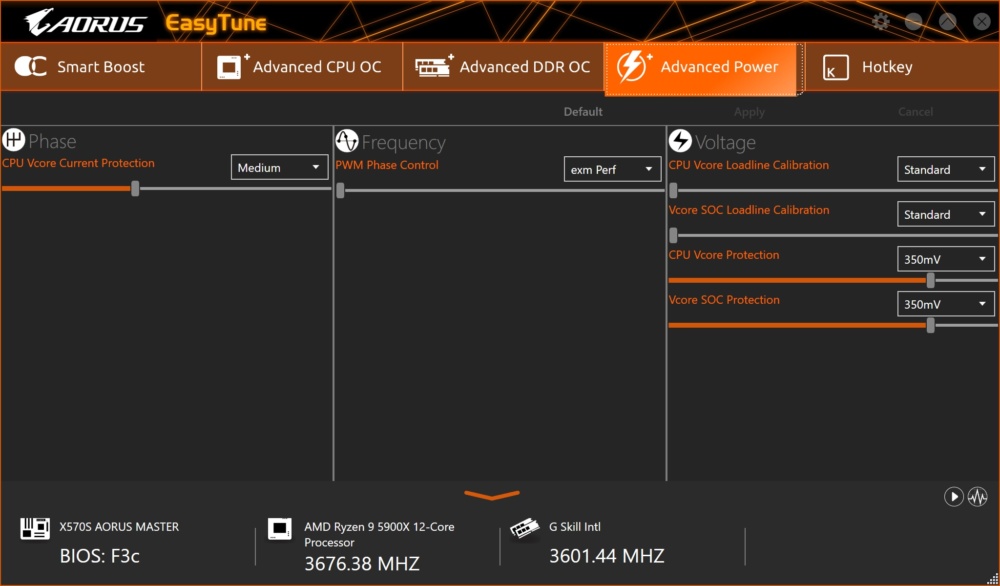The height and width of the screenshot is (586, 1000).
Task: Click the Apply button
Action: pyautogui.click(x=749, y=112)
